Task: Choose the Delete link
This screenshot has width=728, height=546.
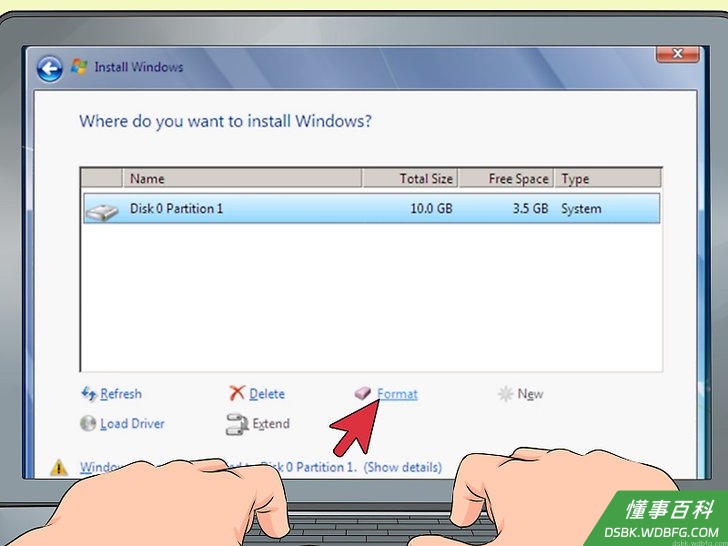Action: pos(267,394)
